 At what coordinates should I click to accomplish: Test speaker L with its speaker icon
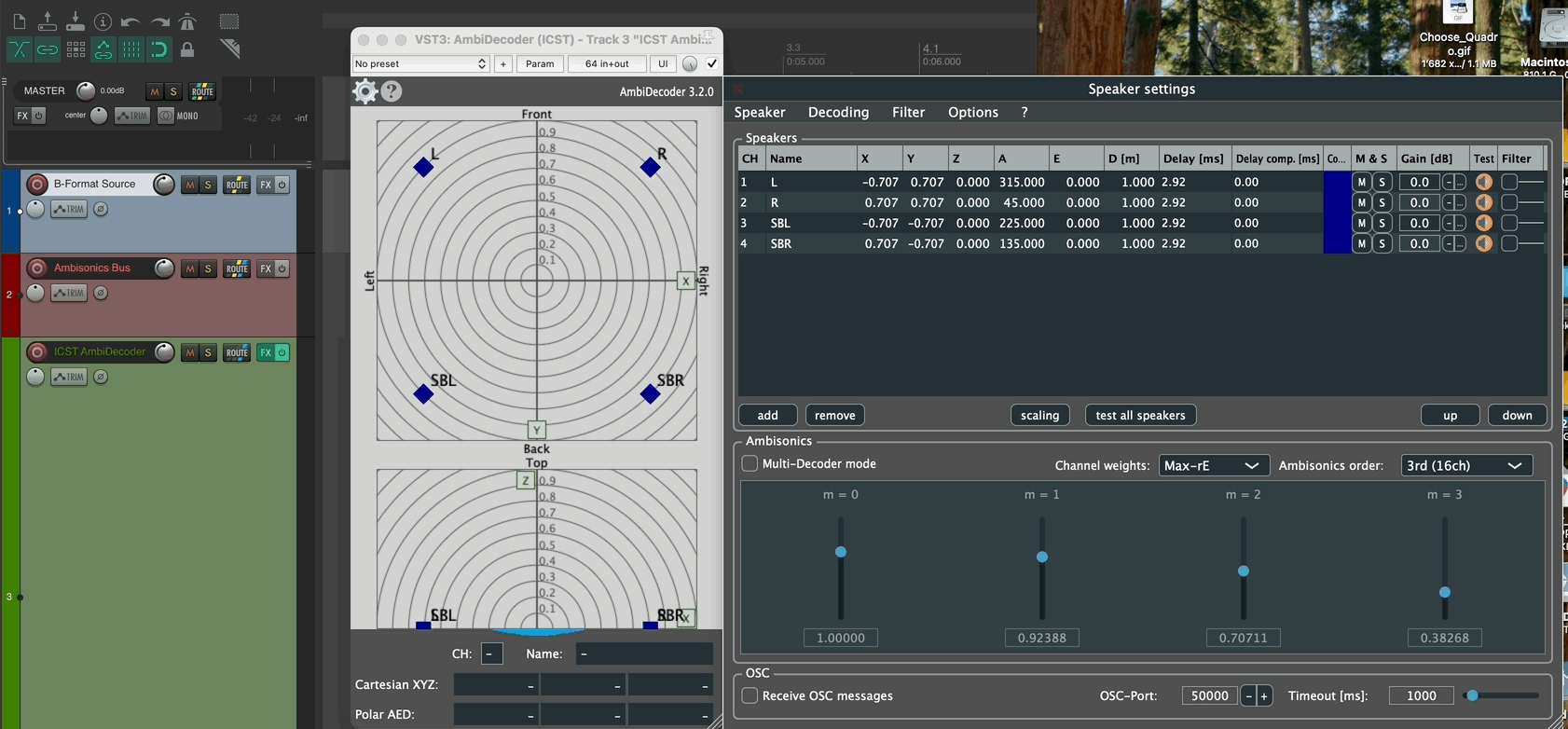coord(1484,182)
